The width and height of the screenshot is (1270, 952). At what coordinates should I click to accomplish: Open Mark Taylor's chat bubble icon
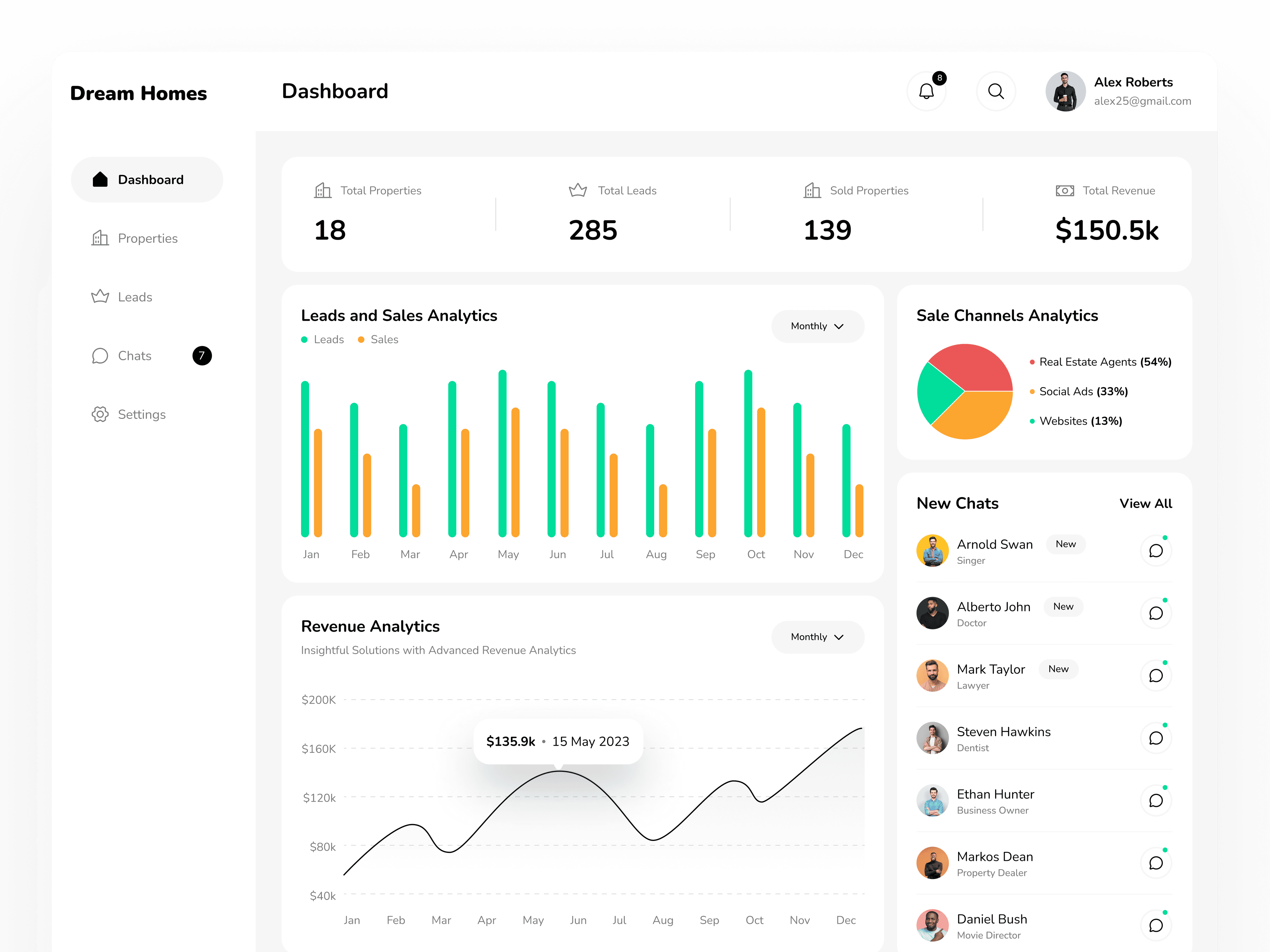point(1155,675)
